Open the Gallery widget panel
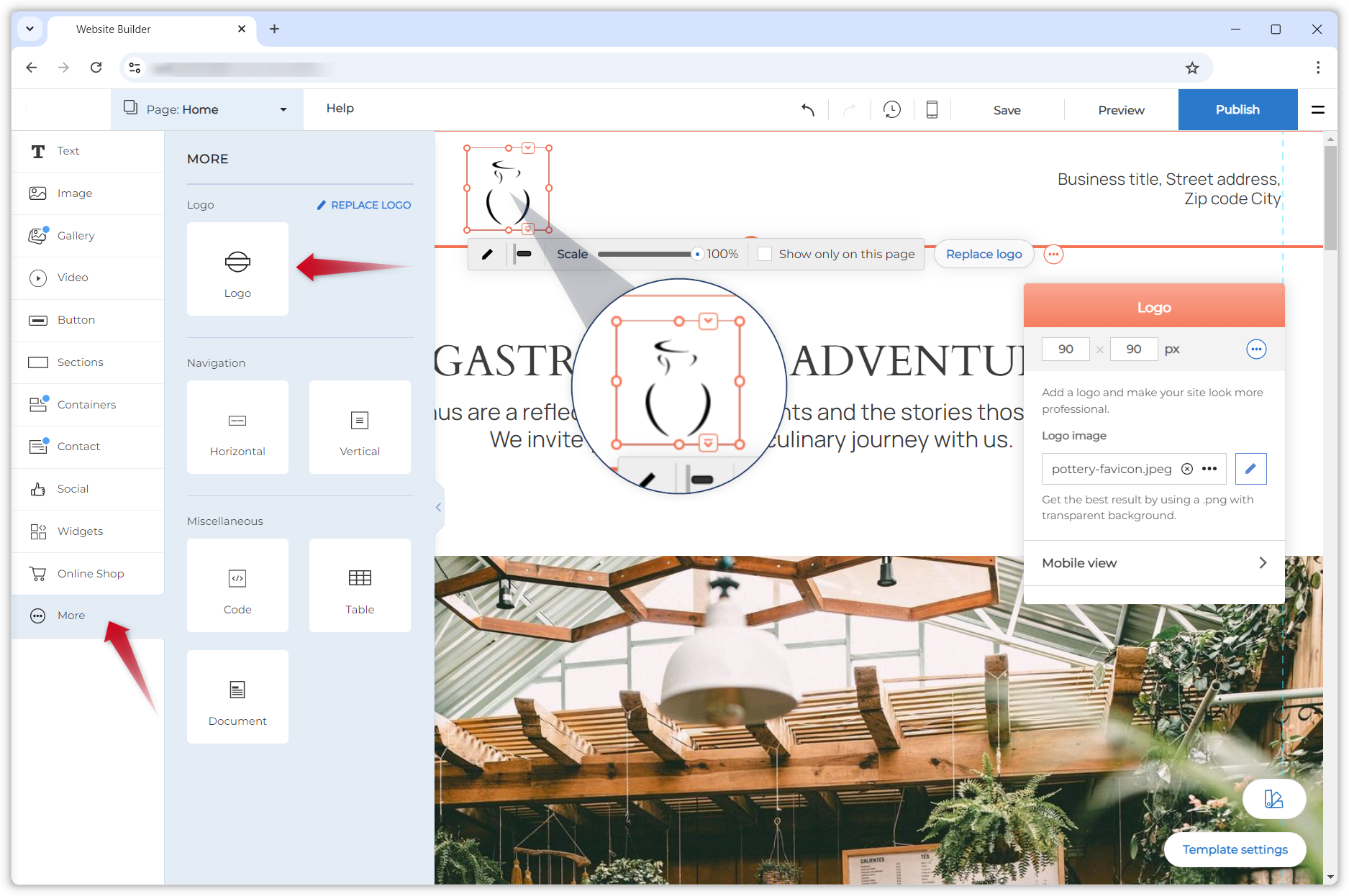 coord(76,235)
